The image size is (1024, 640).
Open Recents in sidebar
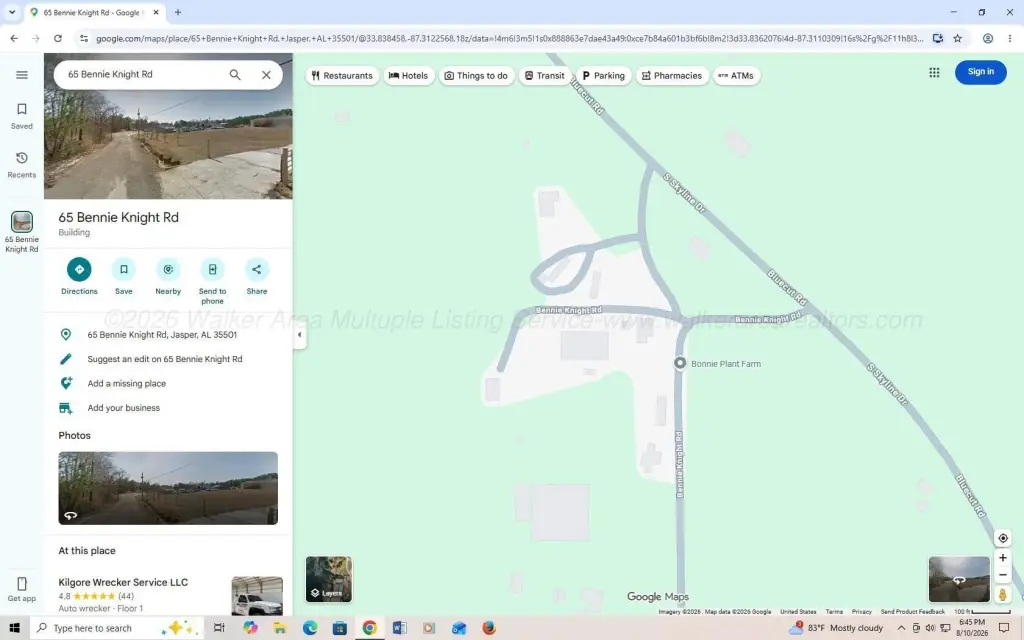point(22,165)
